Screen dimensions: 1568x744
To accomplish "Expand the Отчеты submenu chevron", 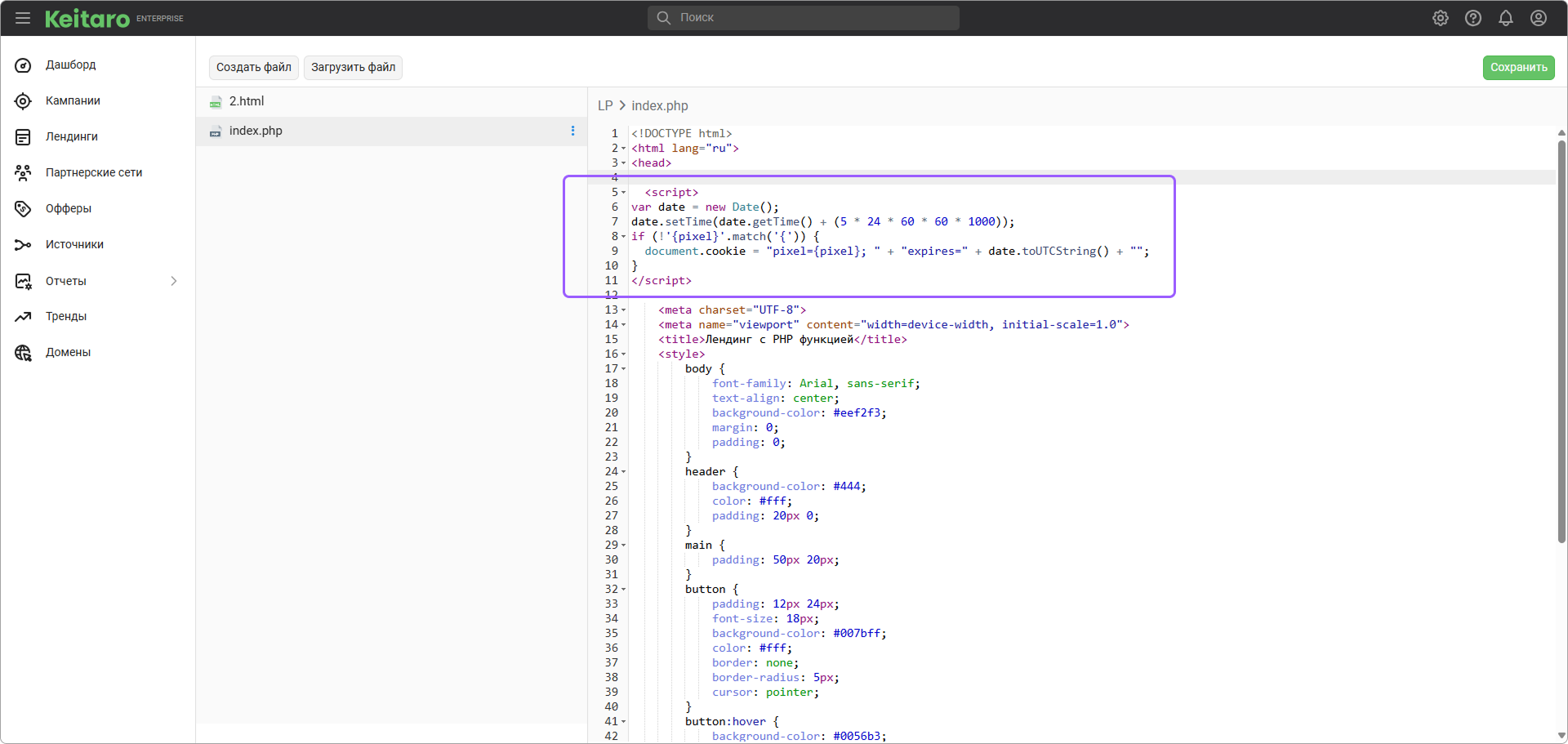I will (x=173, y=281).
